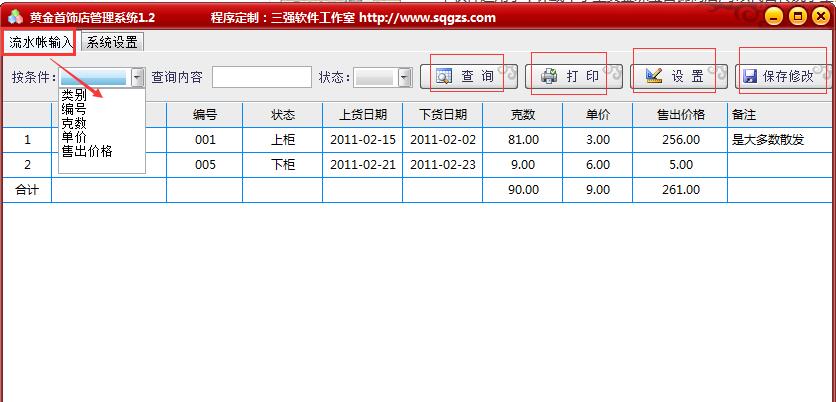Choose 编号 in the condition list
Screen dimensions: 836x402
74,110
